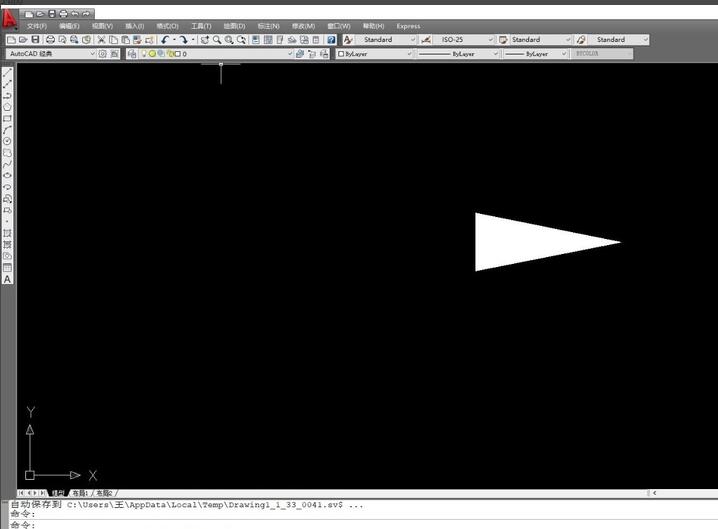The height and width of the screenshot is (529, 718).
Task: Select the Polygon tool in draw toolbar
Action: click(x=7, y=106)
